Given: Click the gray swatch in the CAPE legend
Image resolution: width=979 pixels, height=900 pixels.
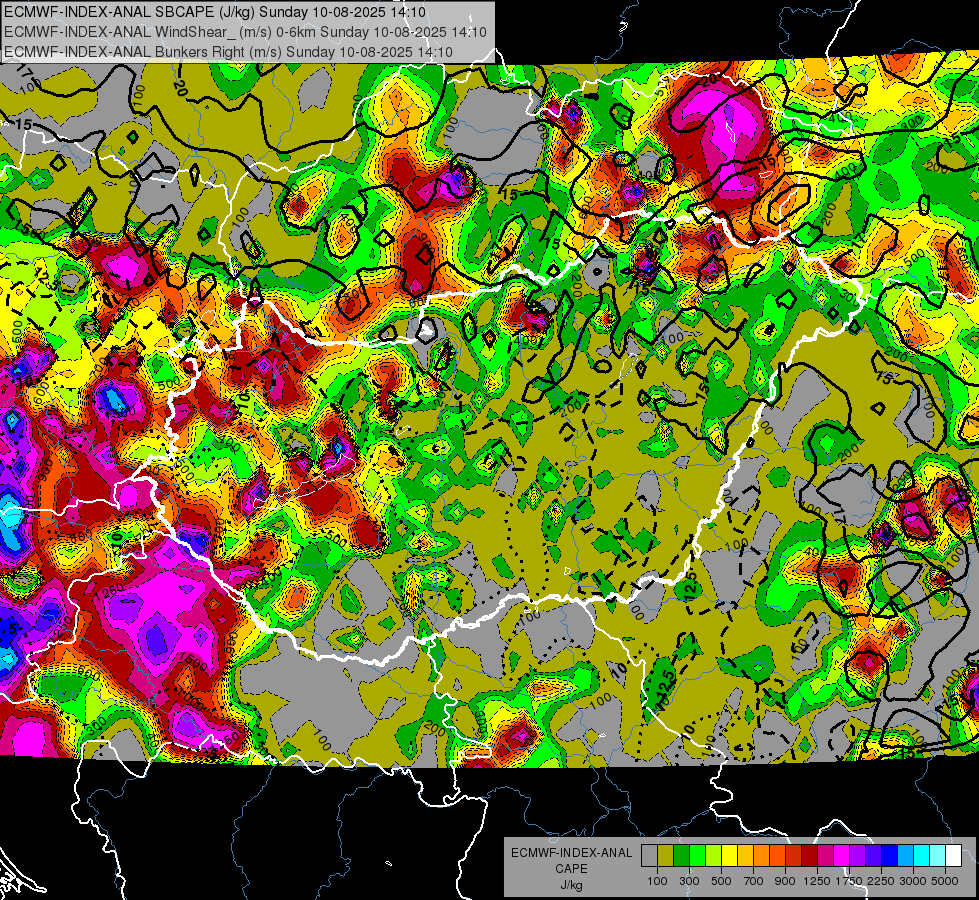Looking at the screenshot, I should [649, 856].
